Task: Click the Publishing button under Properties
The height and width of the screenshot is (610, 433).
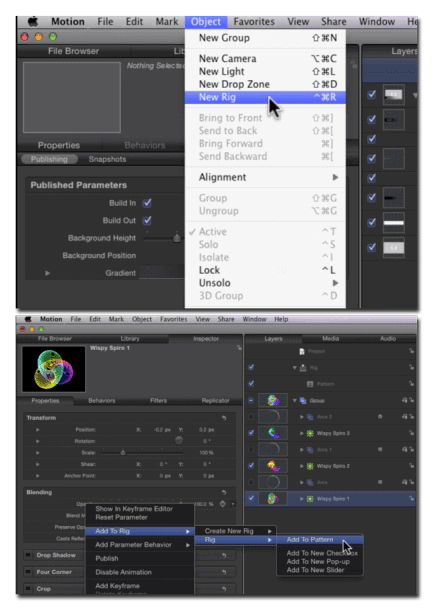Action: (x=49, y=159)
